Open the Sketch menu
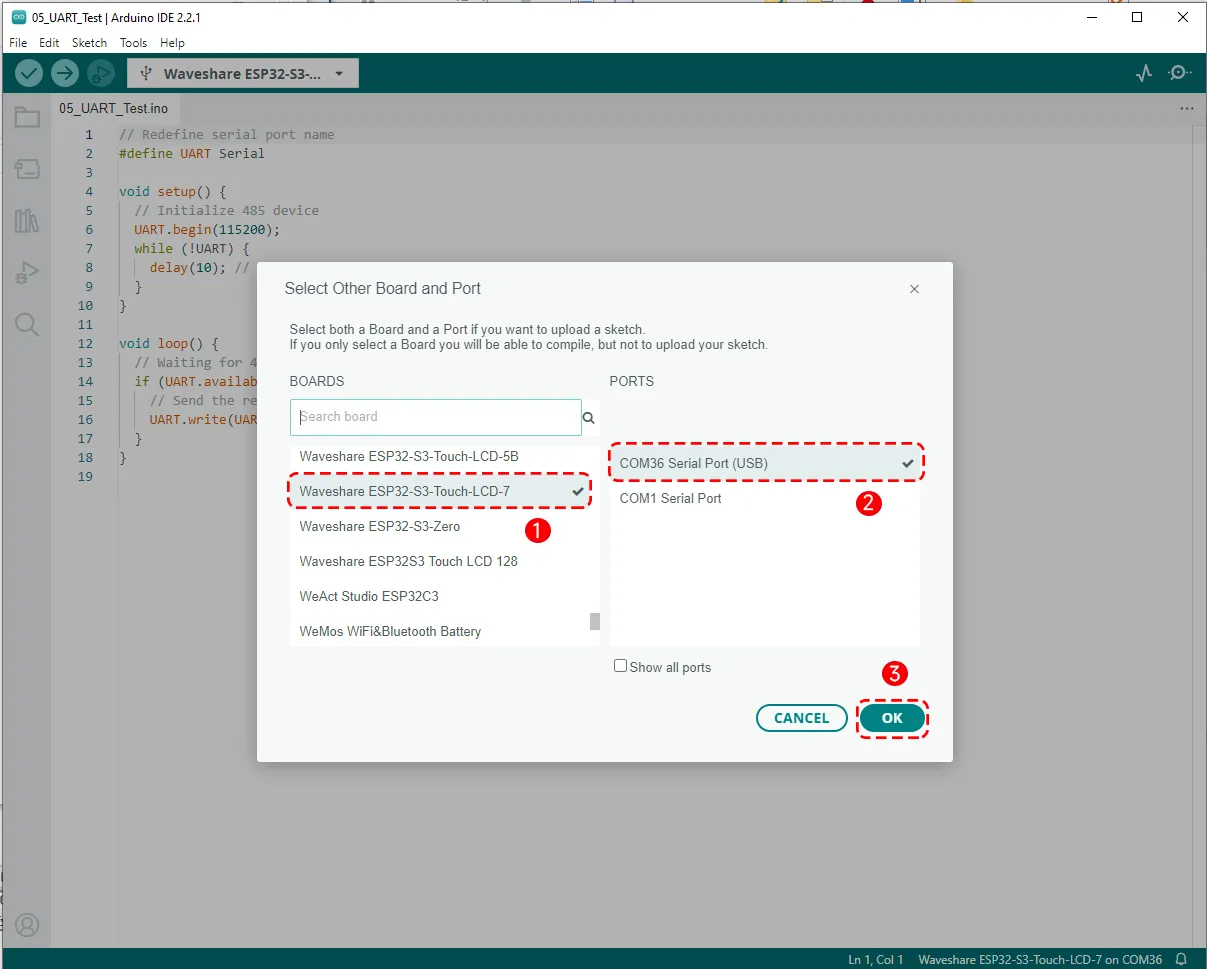Viewport: 1207px width, 969px height. tap(89, 43)
